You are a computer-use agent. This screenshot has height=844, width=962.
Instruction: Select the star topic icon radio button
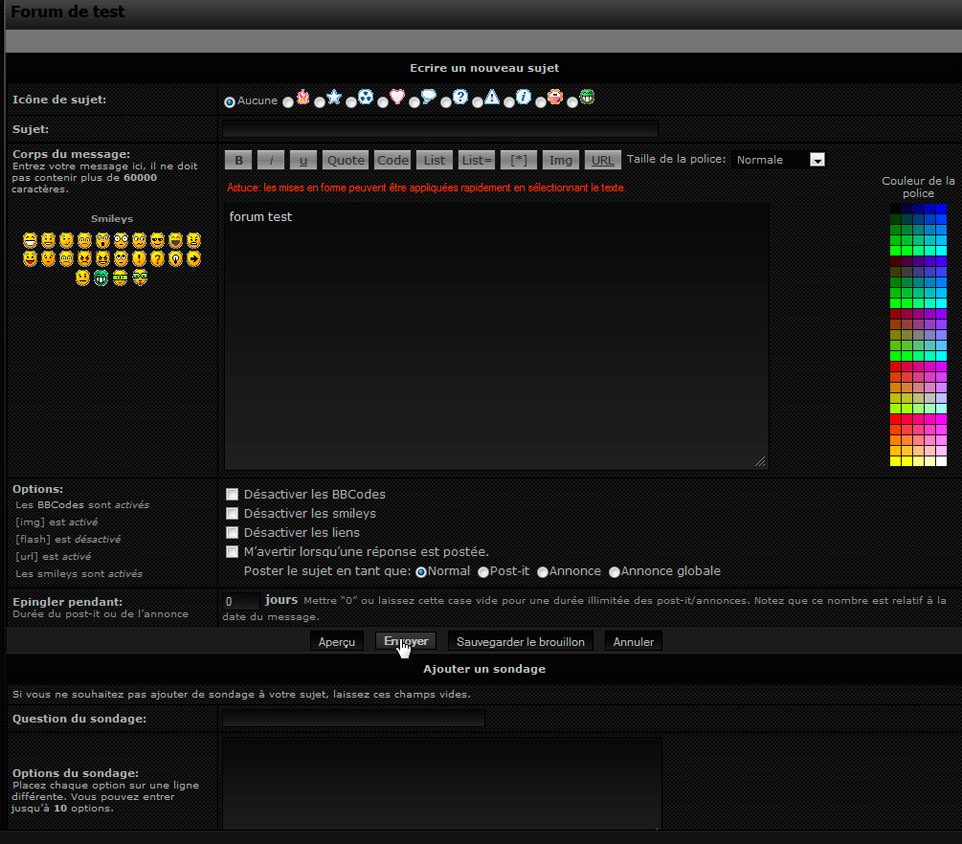(320, 101)
